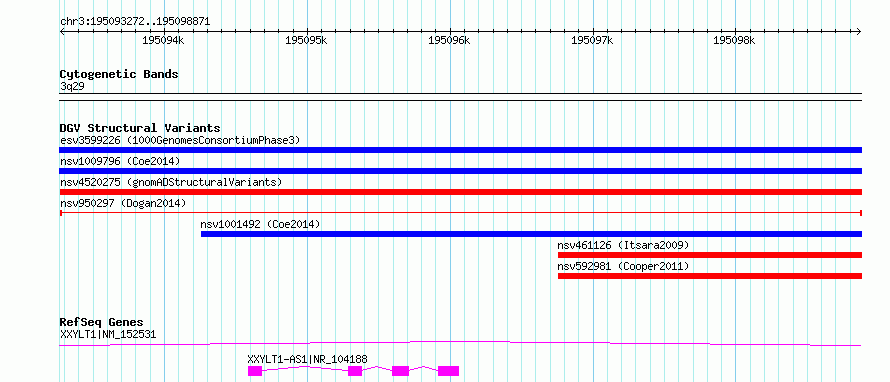Open the esv3599226 variant label
890x382 pixels.
[x=180, y=140]
